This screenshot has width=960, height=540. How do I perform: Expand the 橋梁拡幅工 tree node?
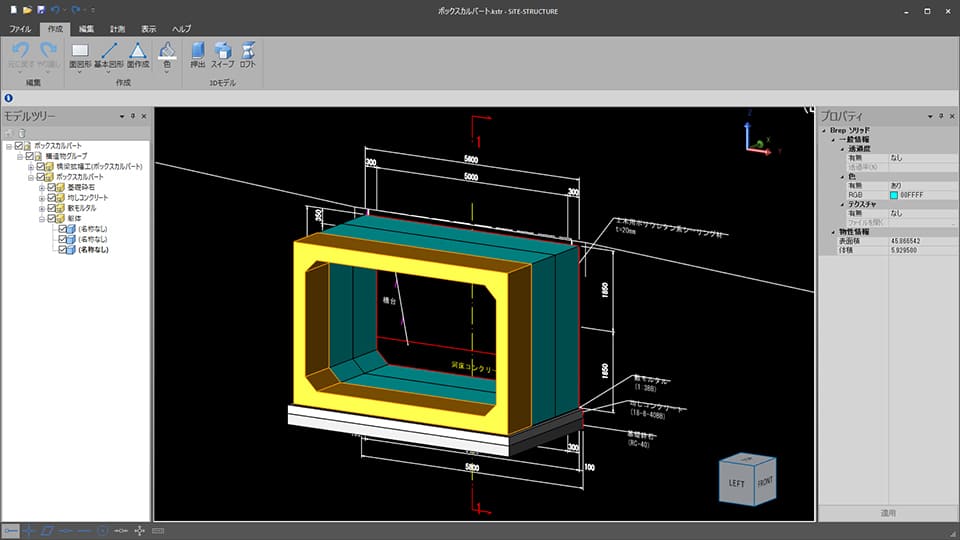pos(31,166)
